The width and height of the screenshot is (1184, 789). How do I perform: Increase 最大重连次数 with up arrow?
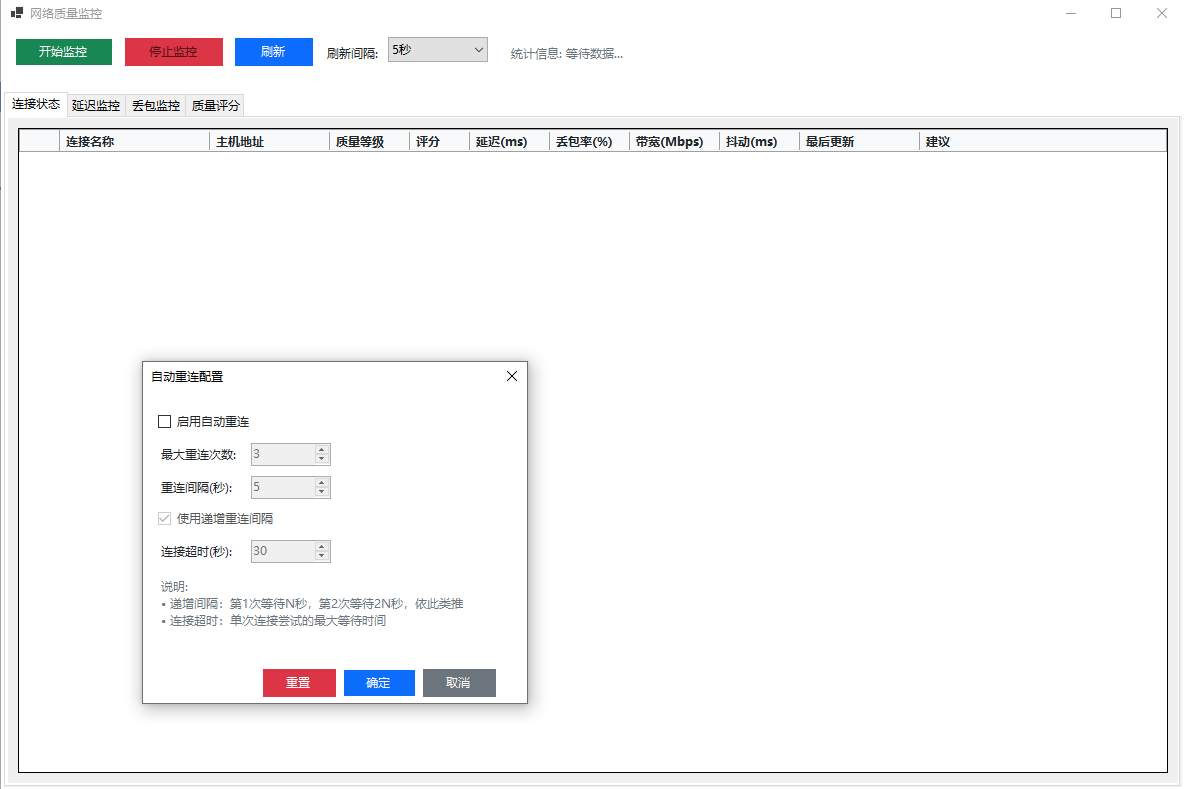coord(322,450)
